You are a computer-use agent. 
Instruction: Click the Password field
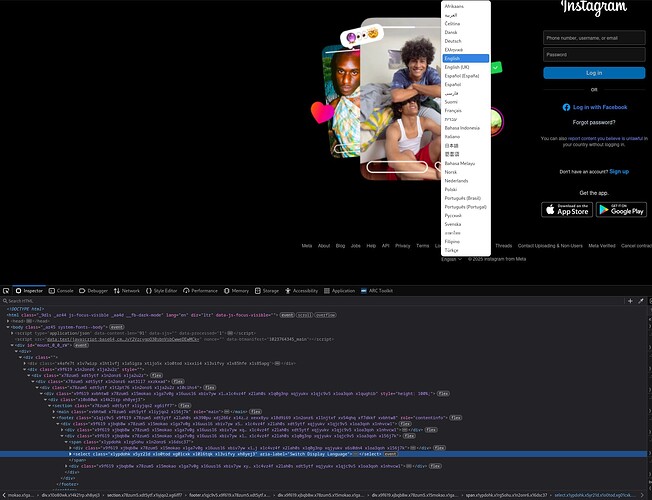coord(594,54)
